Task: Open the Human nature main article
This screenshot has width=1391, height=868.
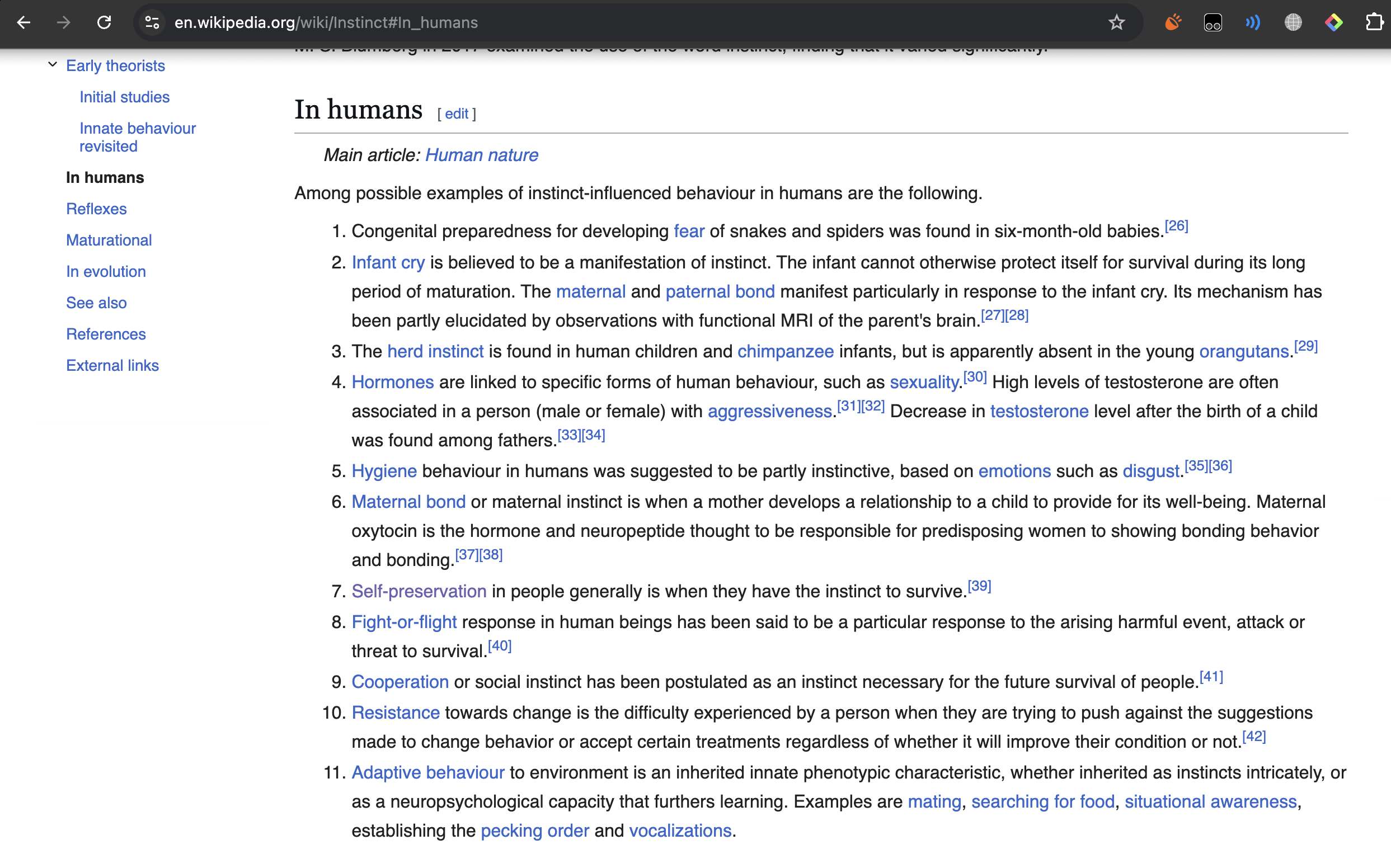Action: [481, 155]
